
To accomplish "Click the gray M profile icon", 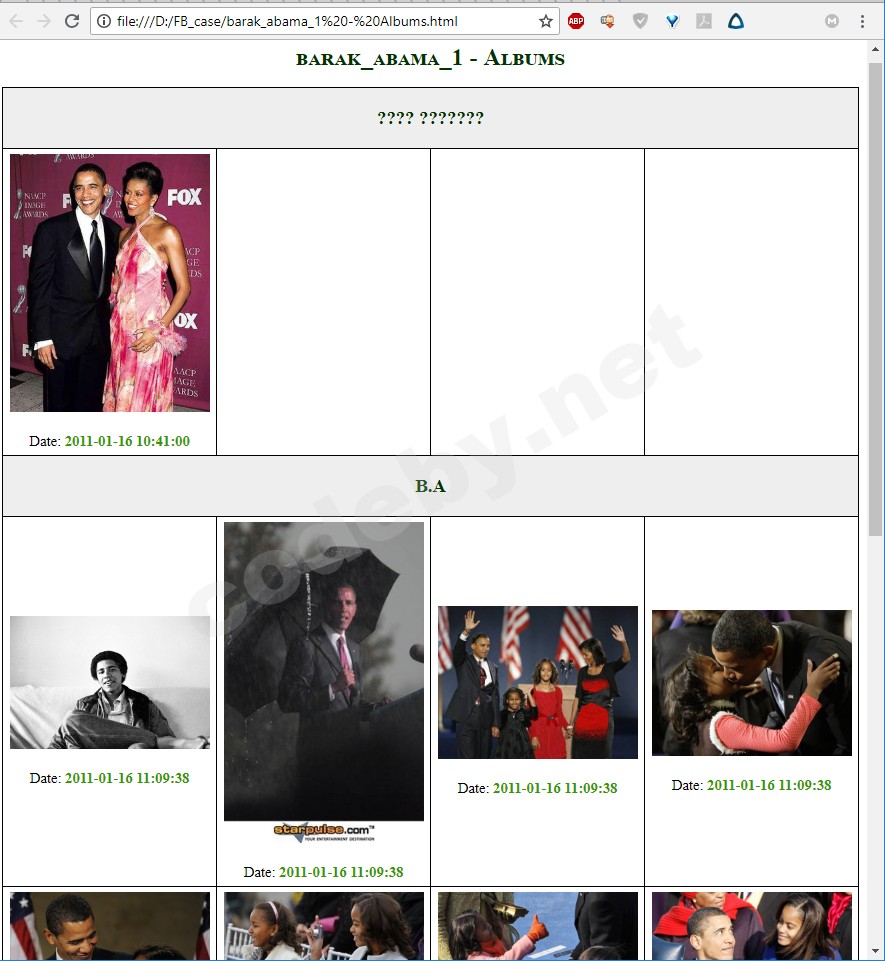I will (832, 21).
